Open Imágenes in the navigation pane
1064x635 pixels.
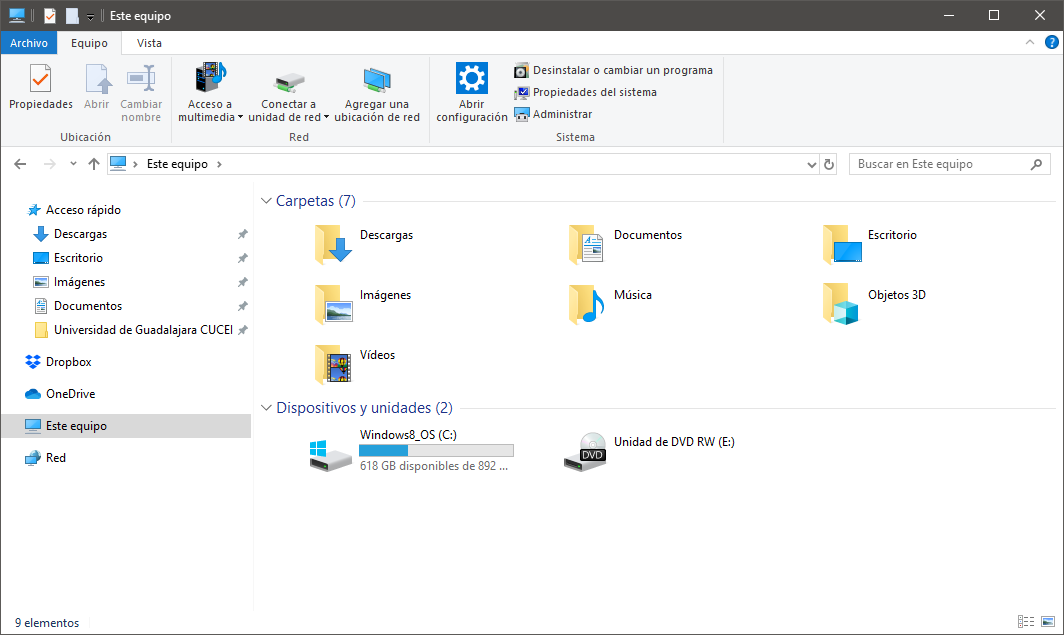[79, 282]
